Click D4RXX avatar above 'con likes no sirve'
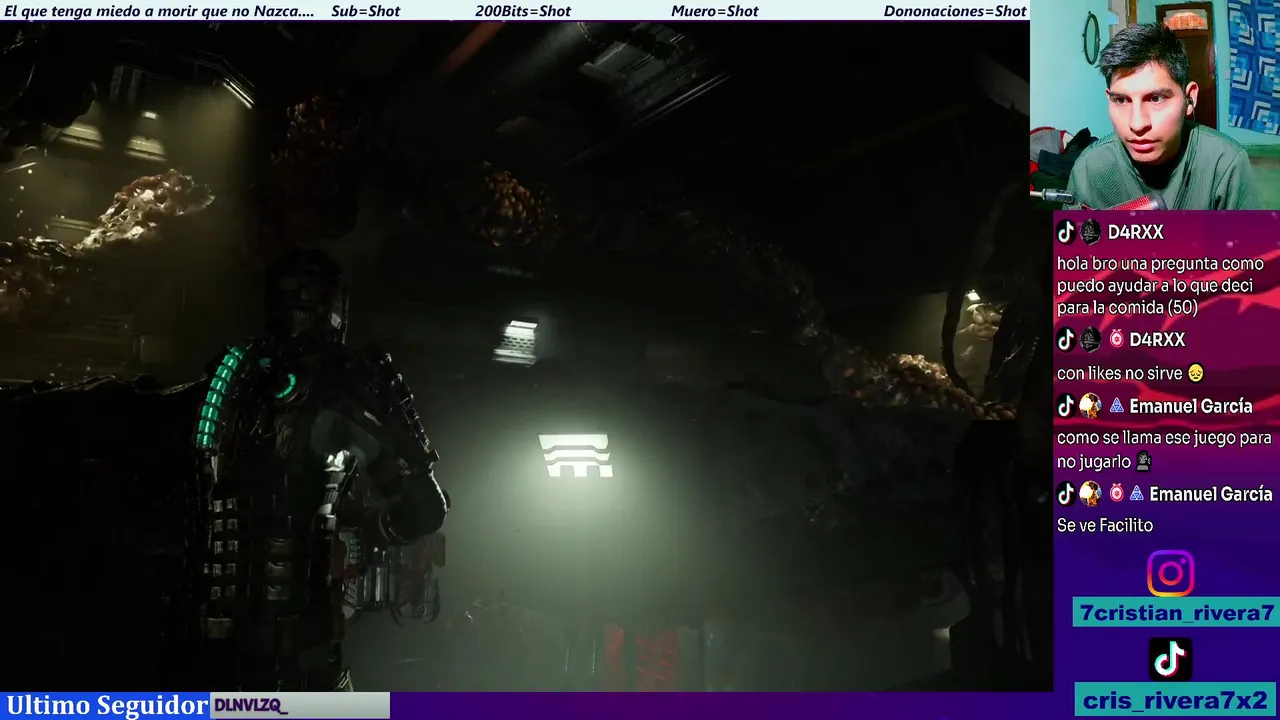The image size is (1280, 720). pyautogui.click(x=1090, y=340)
